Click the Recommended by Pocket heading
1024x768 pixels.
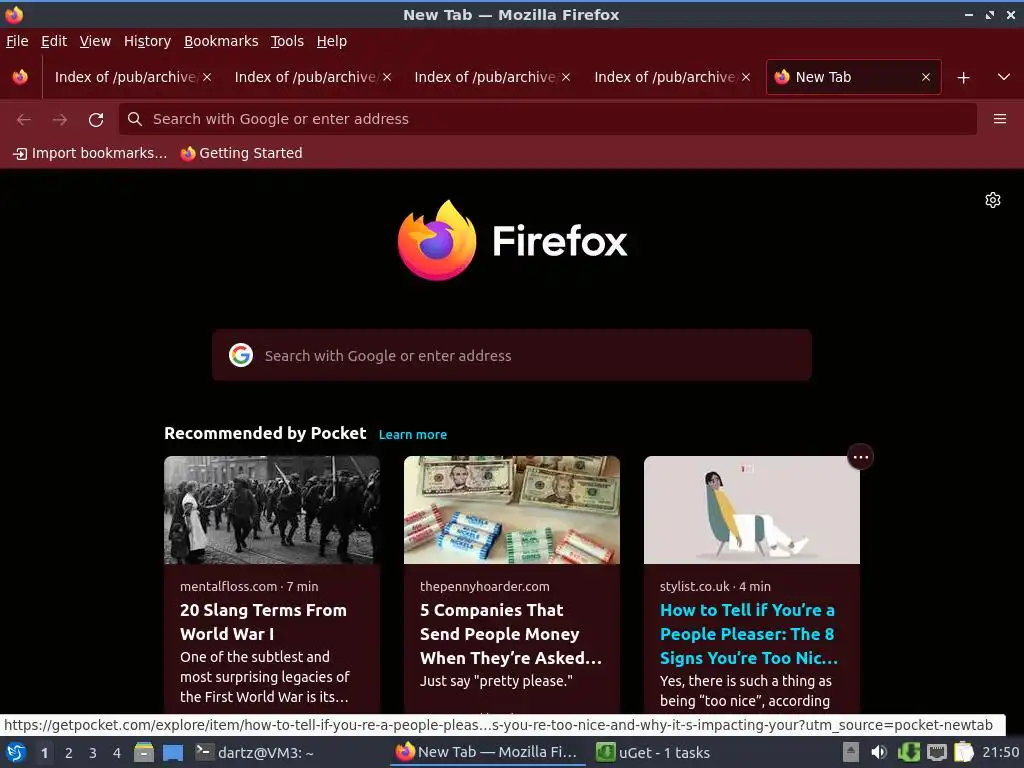(x=265, y=433)
